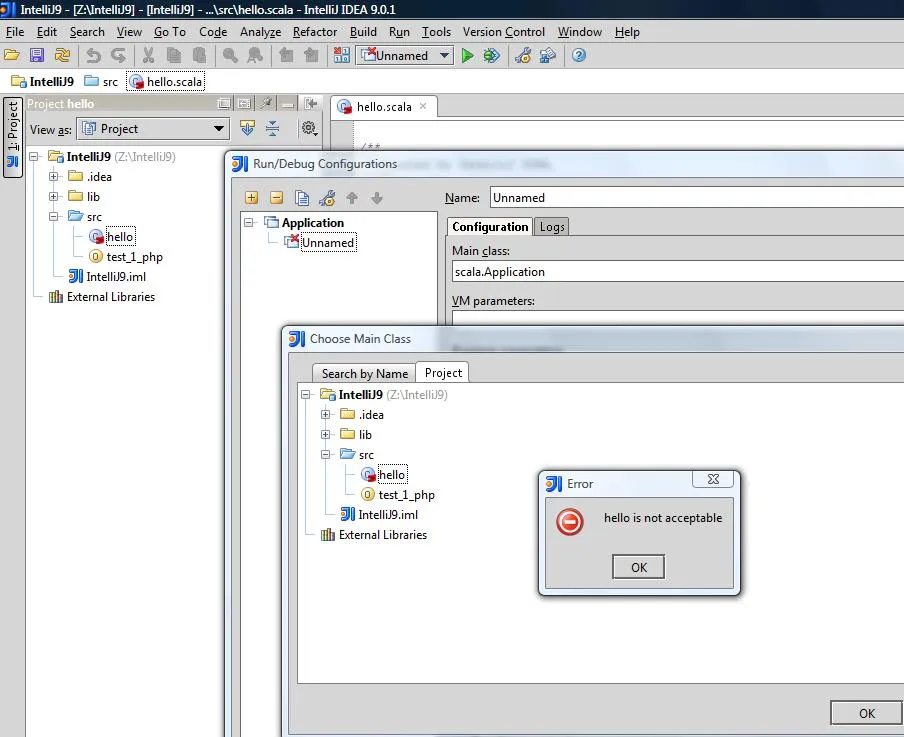The image size is (904, 737).
Task: Click the Debug bug icon in toolbar
Action: click(x=491, y=56)
